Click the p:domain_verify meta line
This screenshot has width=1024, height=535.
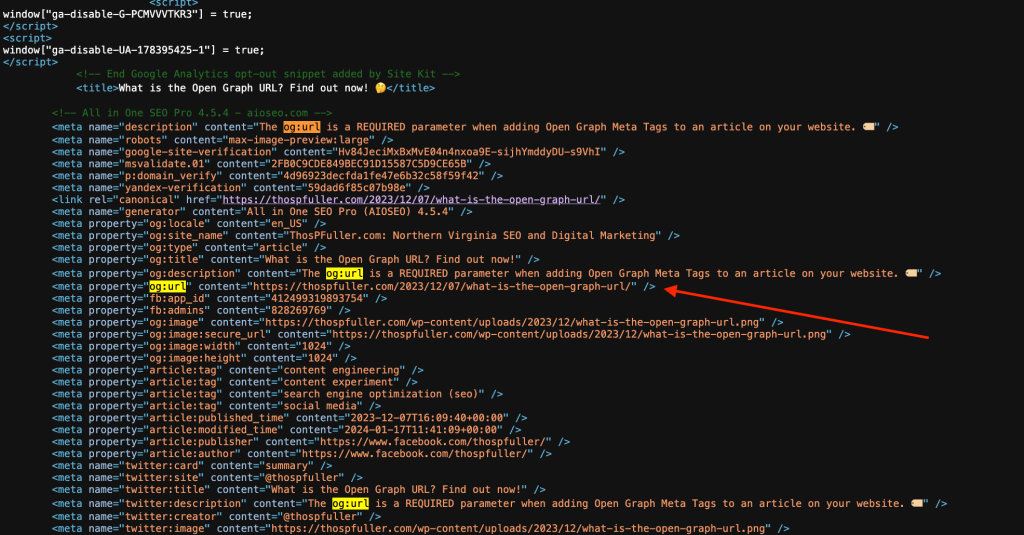[x=277, y=176]
